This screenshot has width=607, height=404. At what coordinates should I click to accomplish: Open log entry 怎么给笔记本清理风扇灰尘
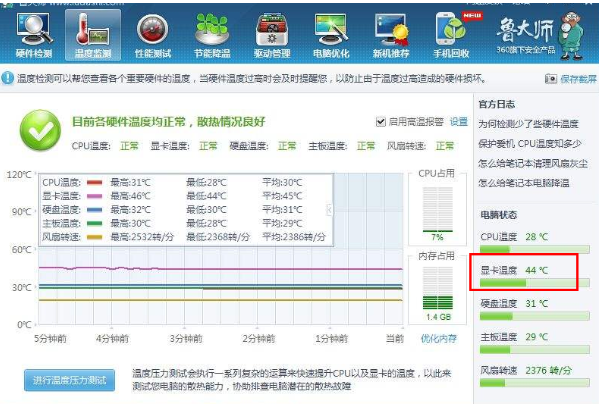[533, 163]
